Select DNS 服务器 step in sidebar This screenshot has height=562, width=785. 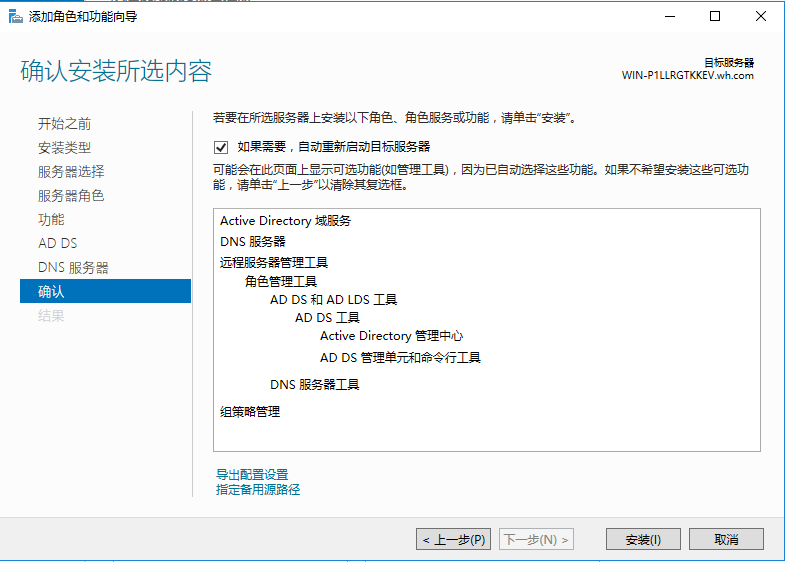pyautogui.click(x=73, y=268)
